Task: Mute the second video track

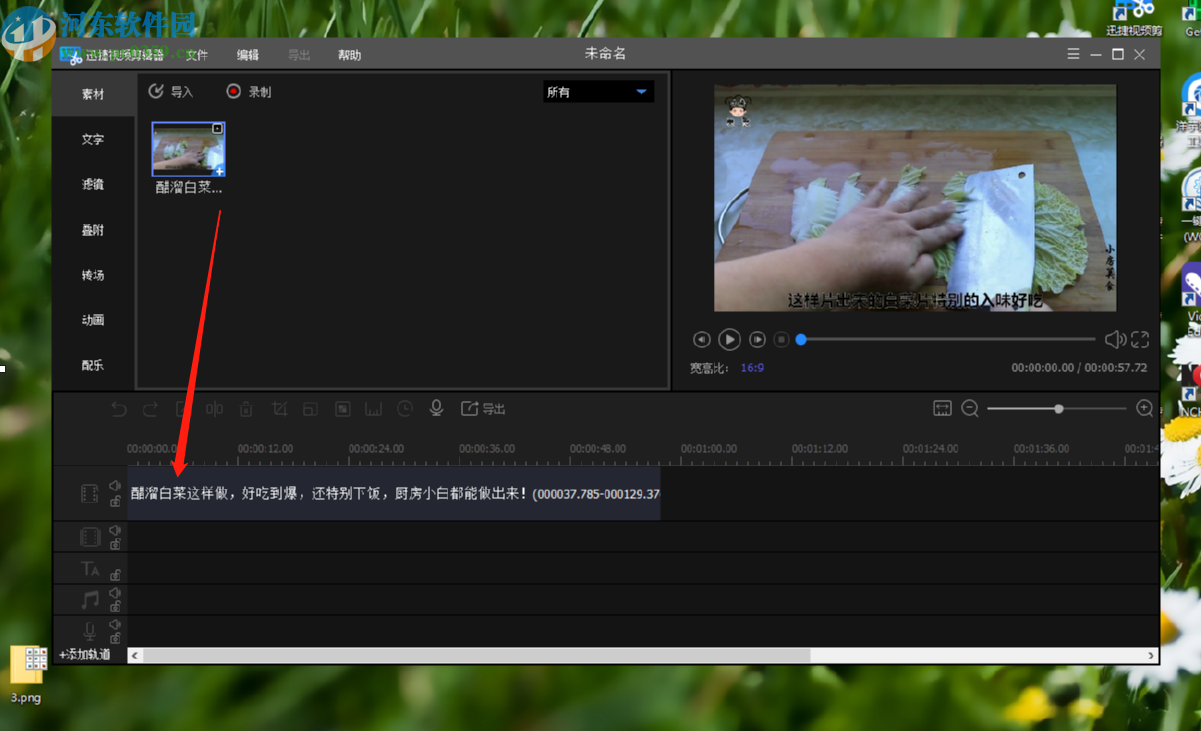Action: [115, 531]
